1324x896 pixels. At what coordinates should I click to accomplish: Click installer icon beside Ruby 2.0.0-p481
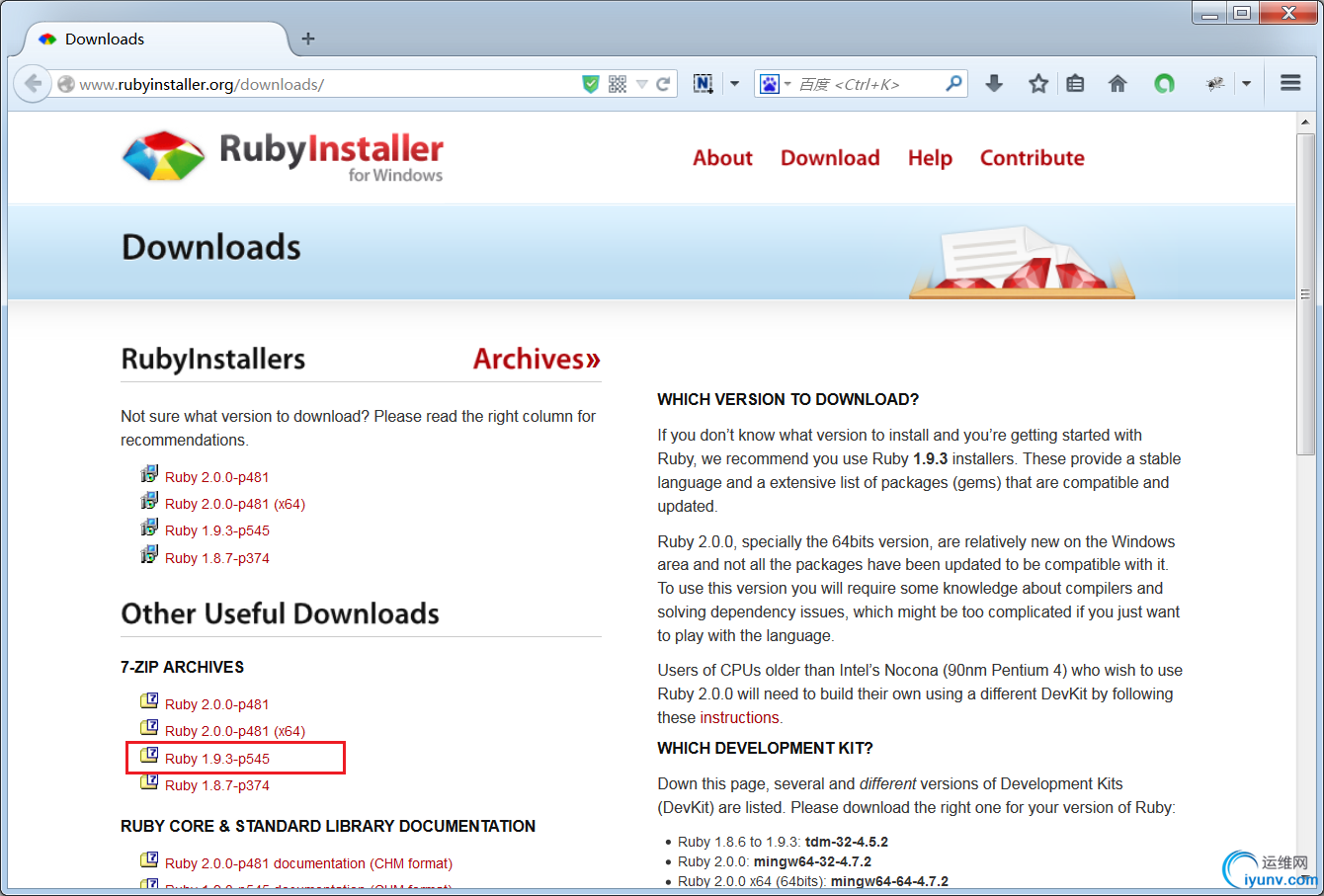coord(149,474)
